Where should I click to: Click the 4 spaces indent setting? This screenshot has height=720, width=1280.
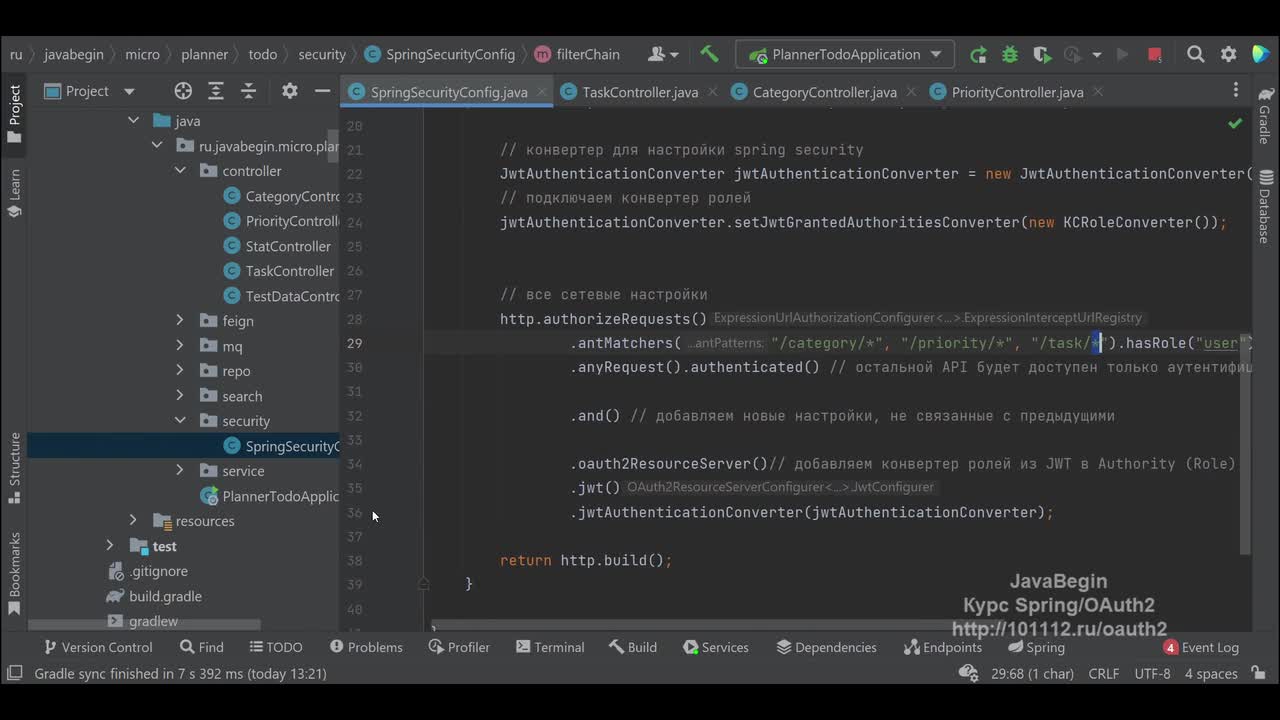tap(1211, 673)
